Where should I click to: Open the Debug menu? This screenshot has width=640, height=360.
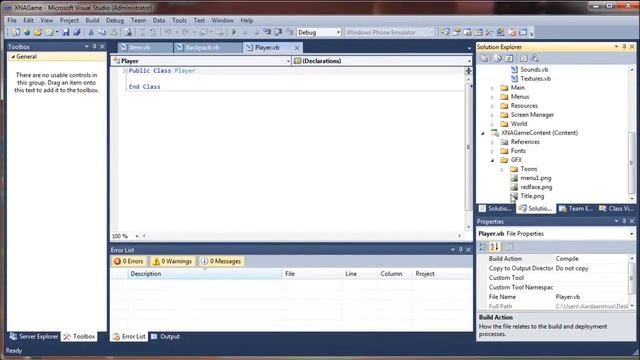point(115,20)
